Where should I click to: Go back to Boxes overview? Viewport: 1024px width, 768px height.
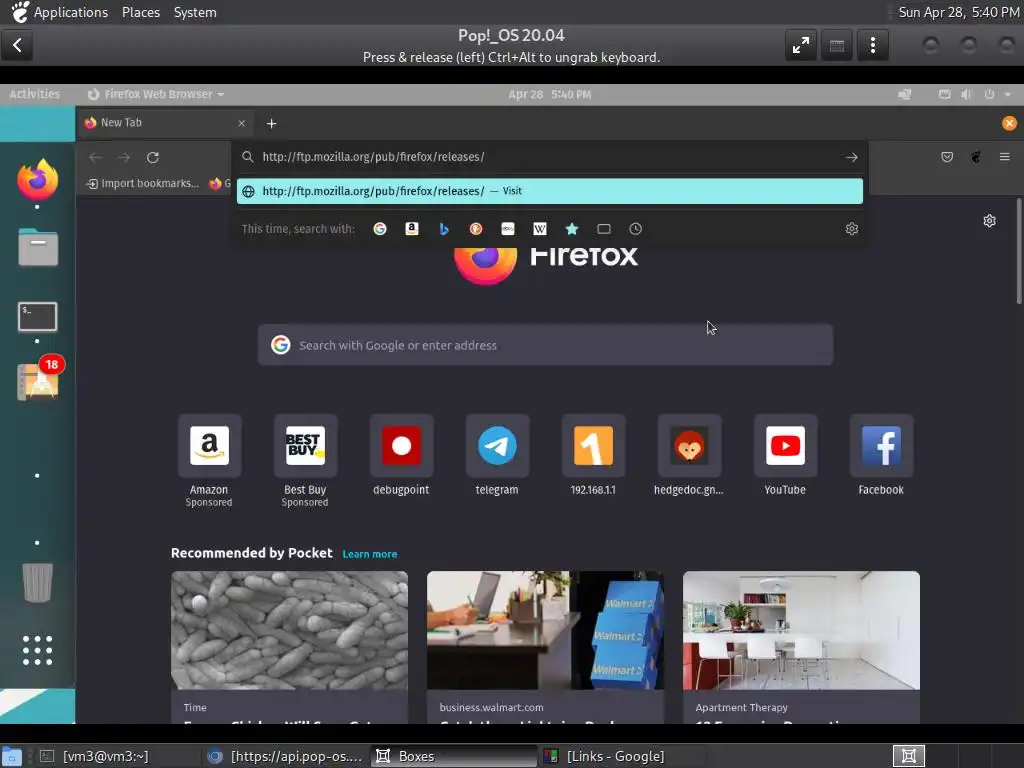17,45
